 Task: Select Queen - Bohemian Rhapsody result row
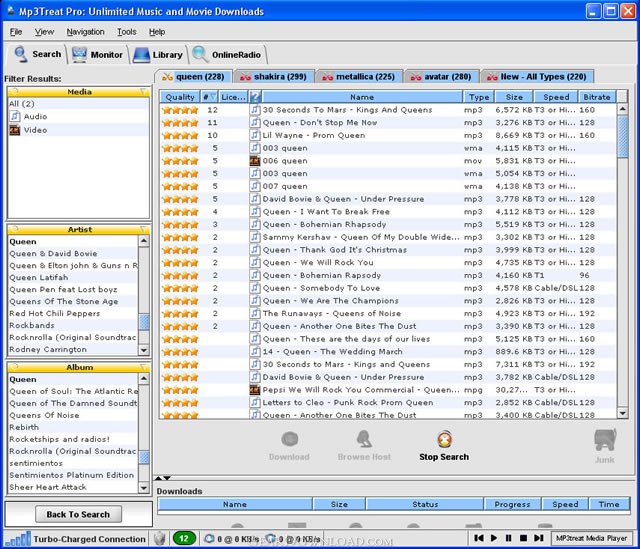point(388,224)
